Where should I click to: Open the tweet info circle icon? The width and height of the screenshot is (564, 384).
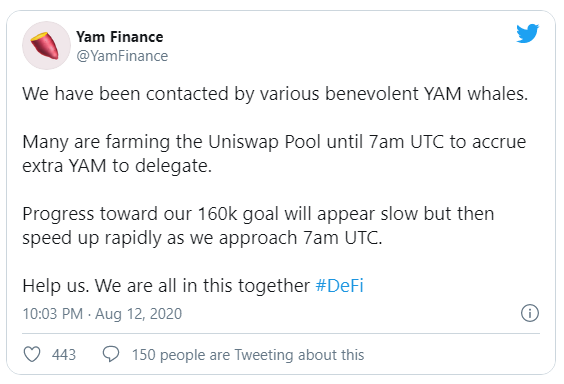[x=530, y=313]
